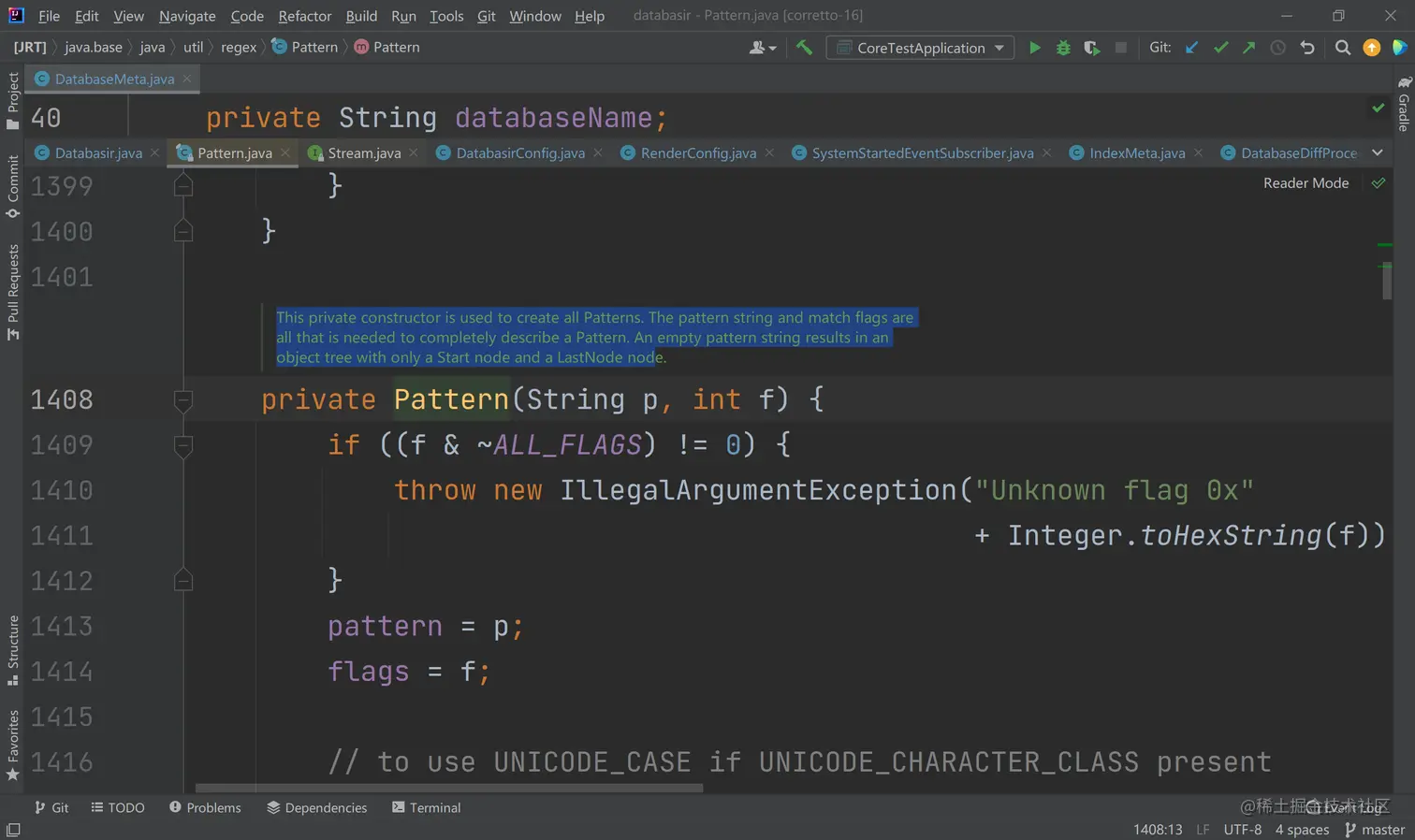Viewport: 1415px width, 840px height.
Task: Open the Window menu
Action: click(535, 16)
